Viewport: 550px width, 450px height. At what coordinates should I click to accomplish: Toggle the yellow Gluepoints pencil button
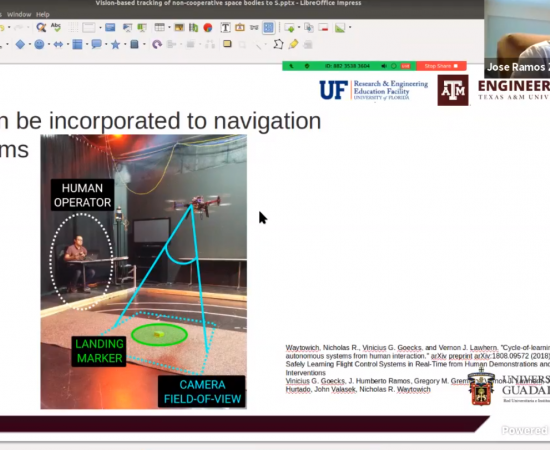click(x=294, y=44)
